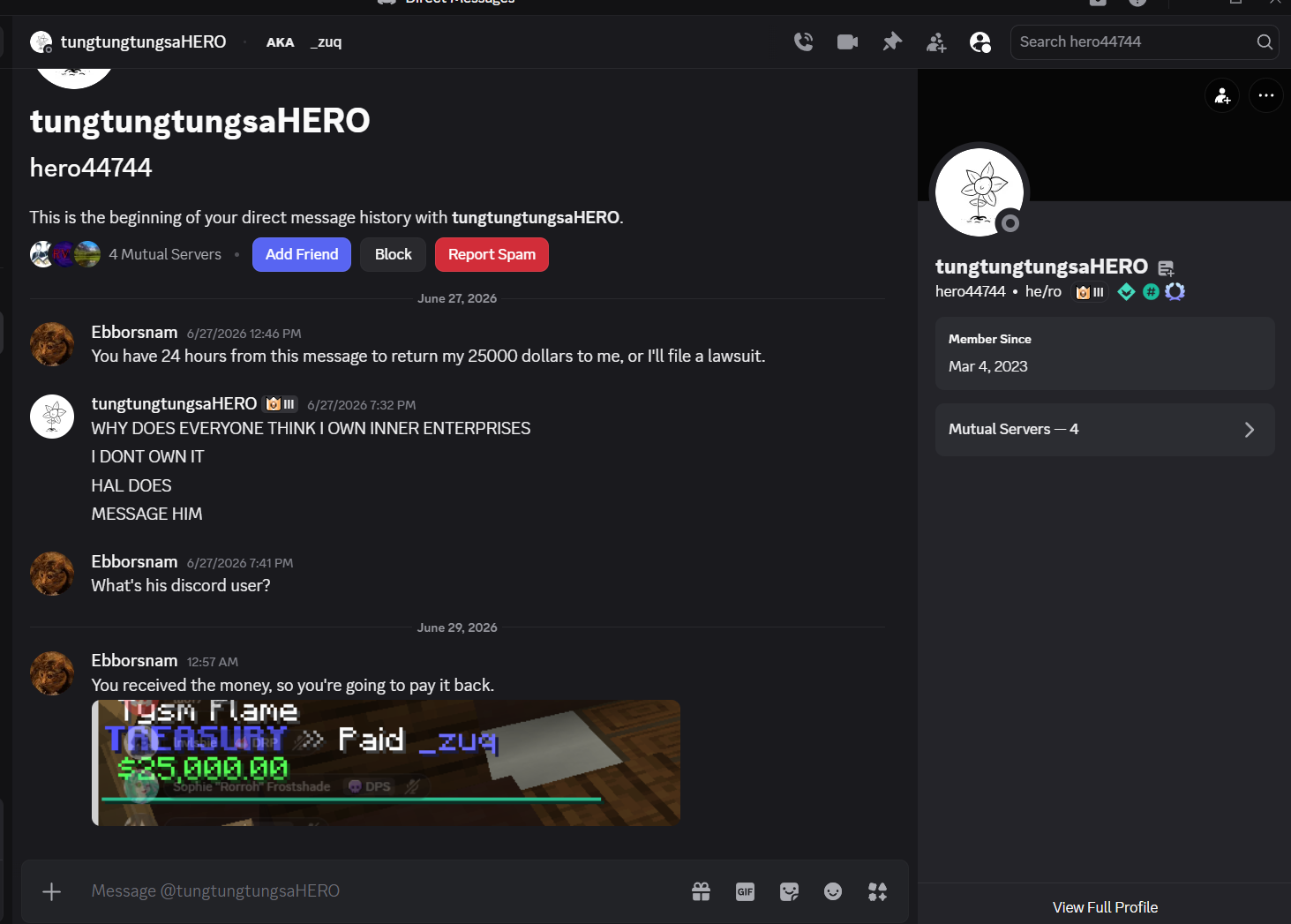Click the add friend icon on profile banner
This screenshot has width=1291, height=924.
[x=1222, y=95]
